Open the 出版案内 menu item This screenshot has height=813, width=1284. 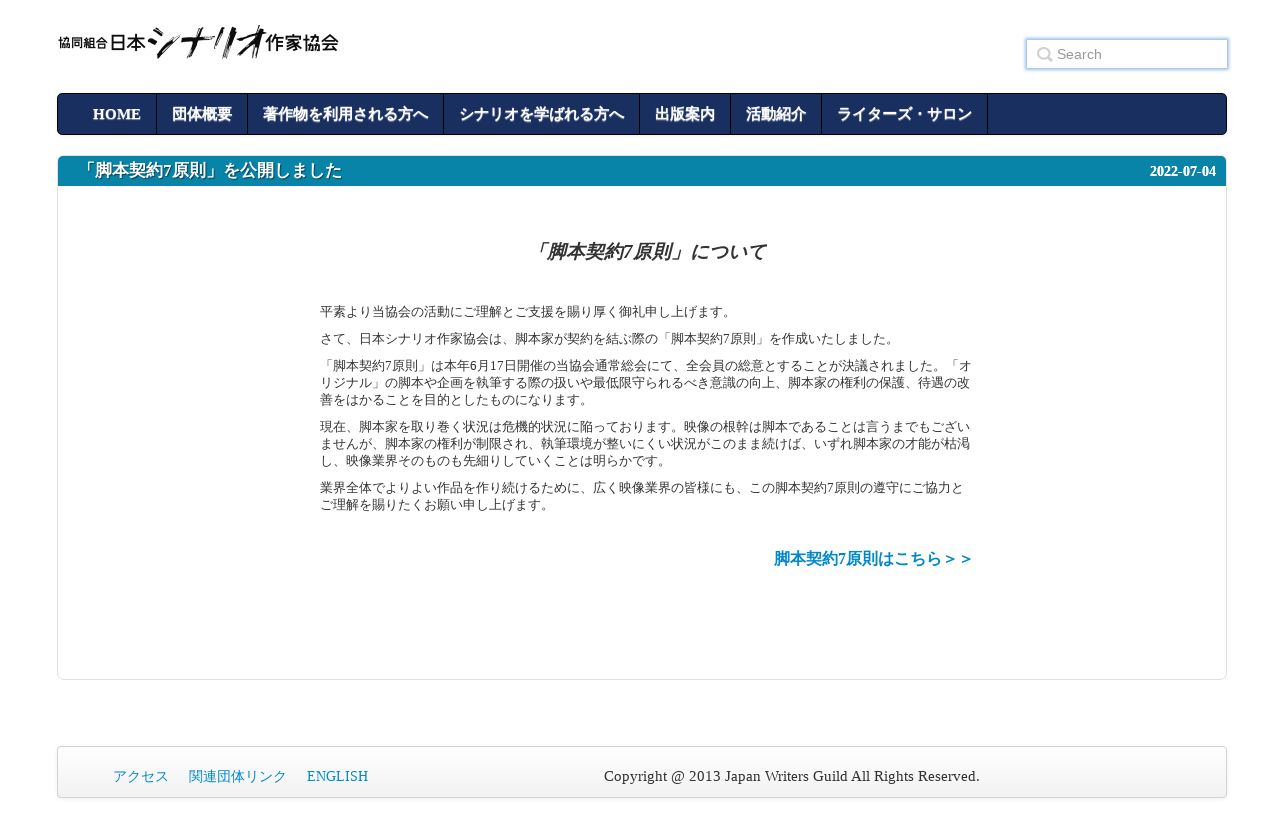tap(685, 114)
